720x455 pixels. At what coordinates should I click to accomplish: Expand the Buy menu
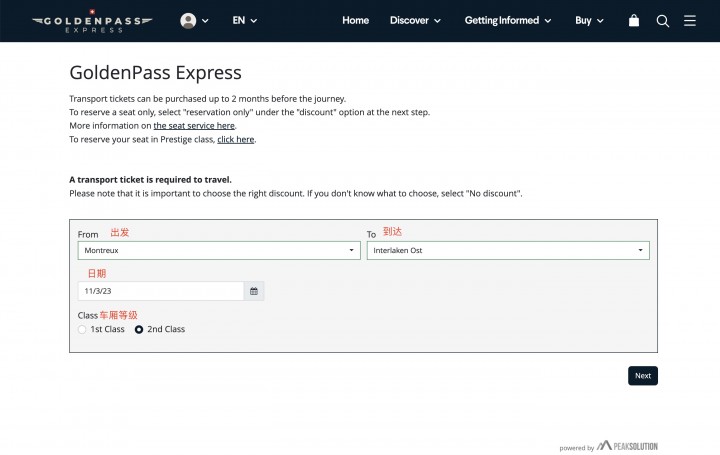coord(589,21)
